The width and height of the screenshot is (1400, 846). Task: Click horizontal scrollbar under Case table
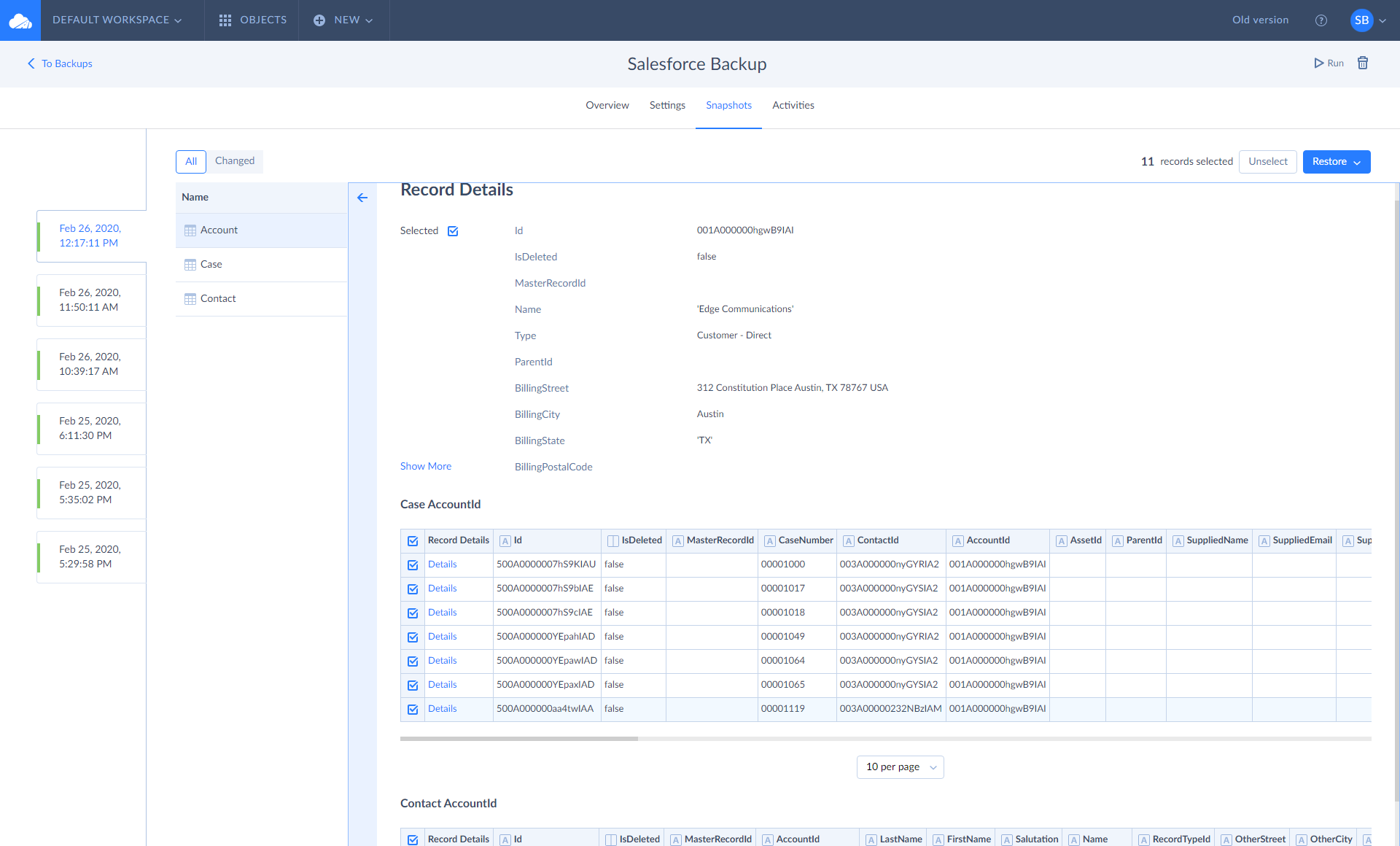click(519, 739)
